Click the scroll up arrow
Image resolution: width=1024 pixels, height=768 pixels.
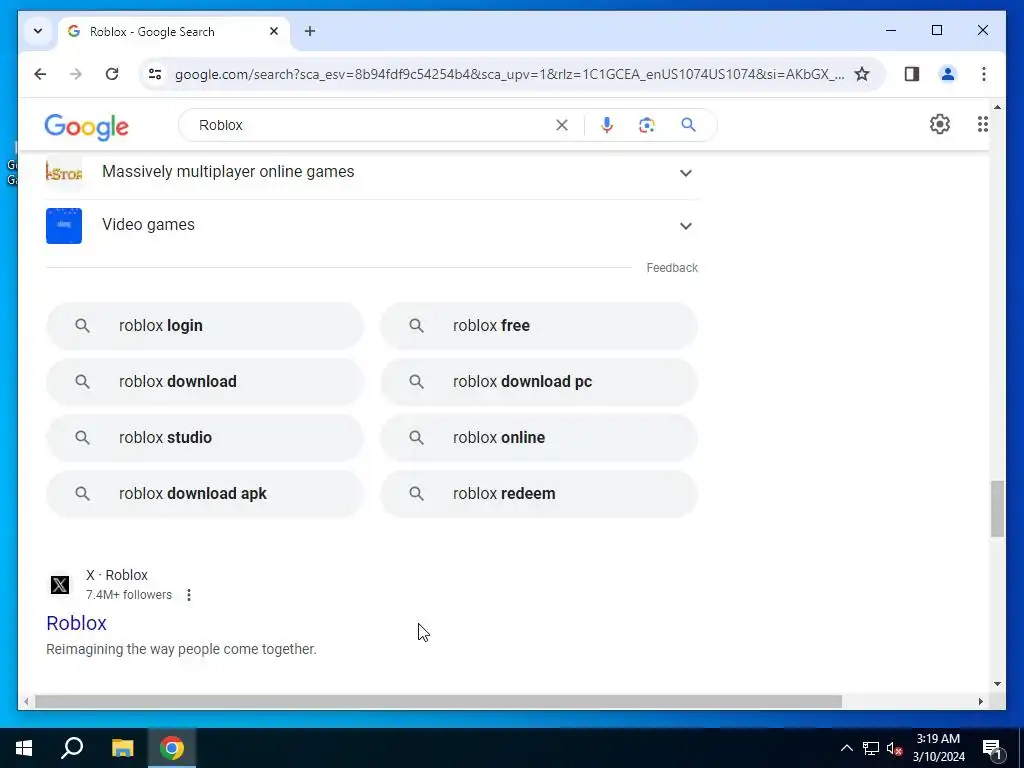(997, 106)
